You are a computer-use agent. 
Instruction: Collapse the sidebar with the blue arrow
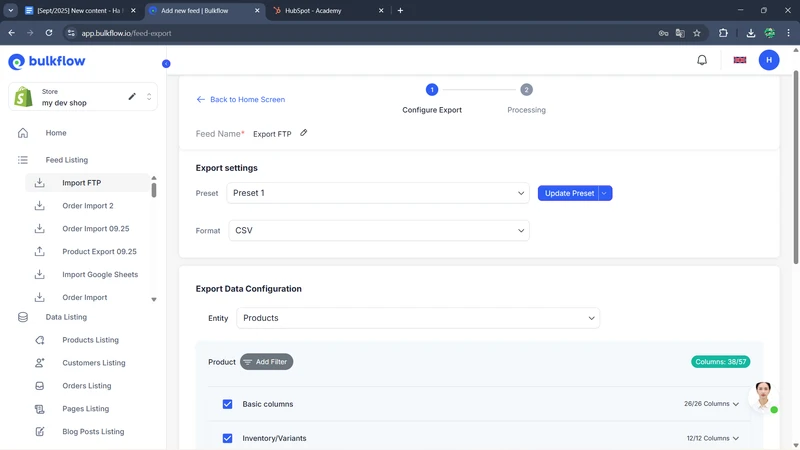tap(166, 63)
